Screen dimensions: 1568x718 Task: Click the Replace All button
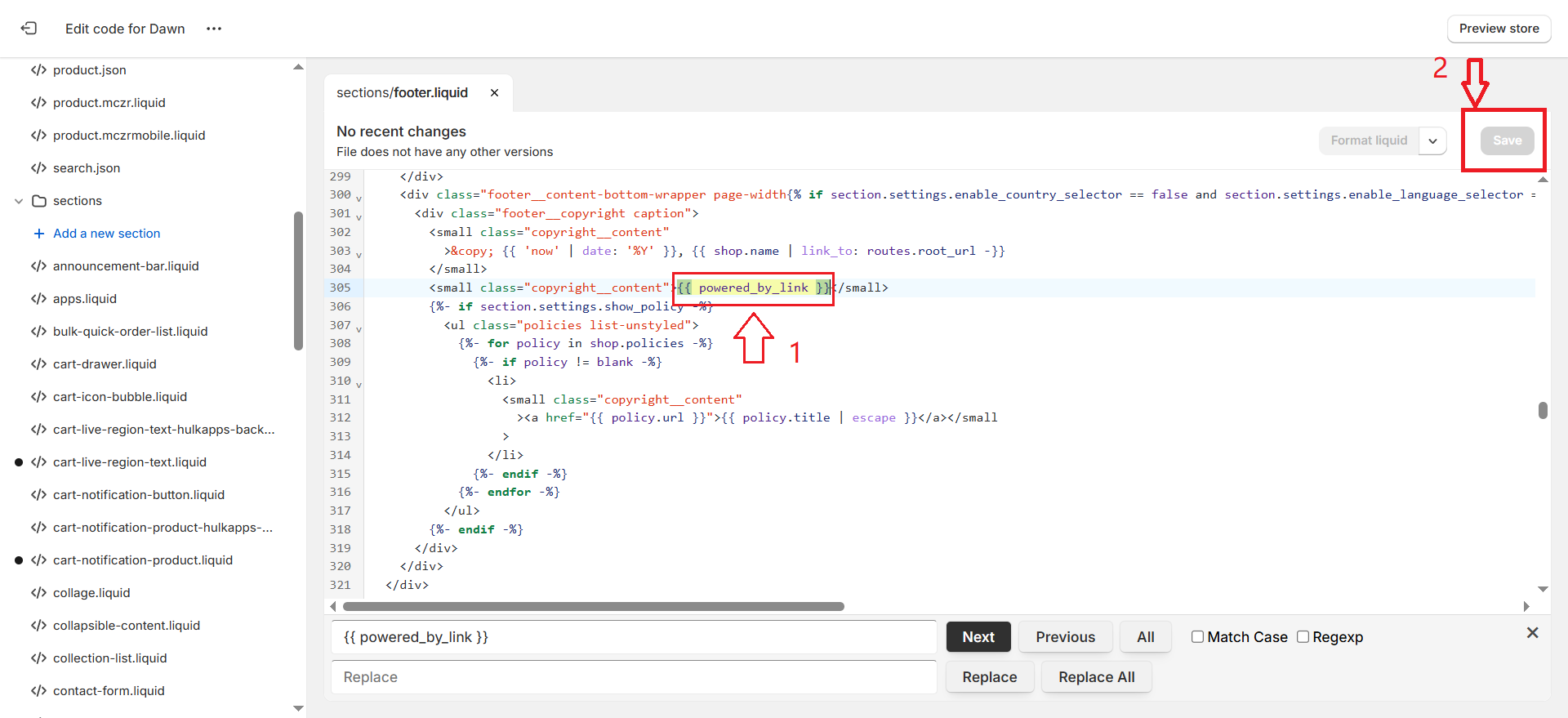(1096, 677)
